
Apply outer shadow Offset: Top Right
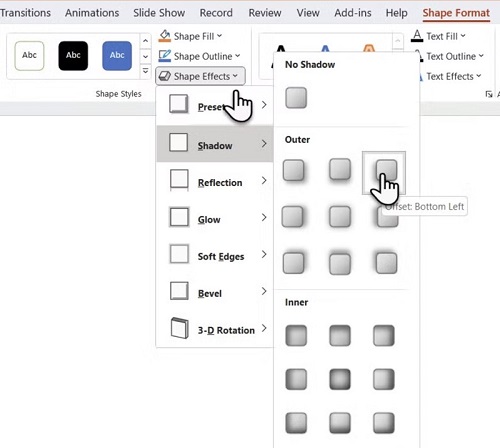(x=293, y=263)
